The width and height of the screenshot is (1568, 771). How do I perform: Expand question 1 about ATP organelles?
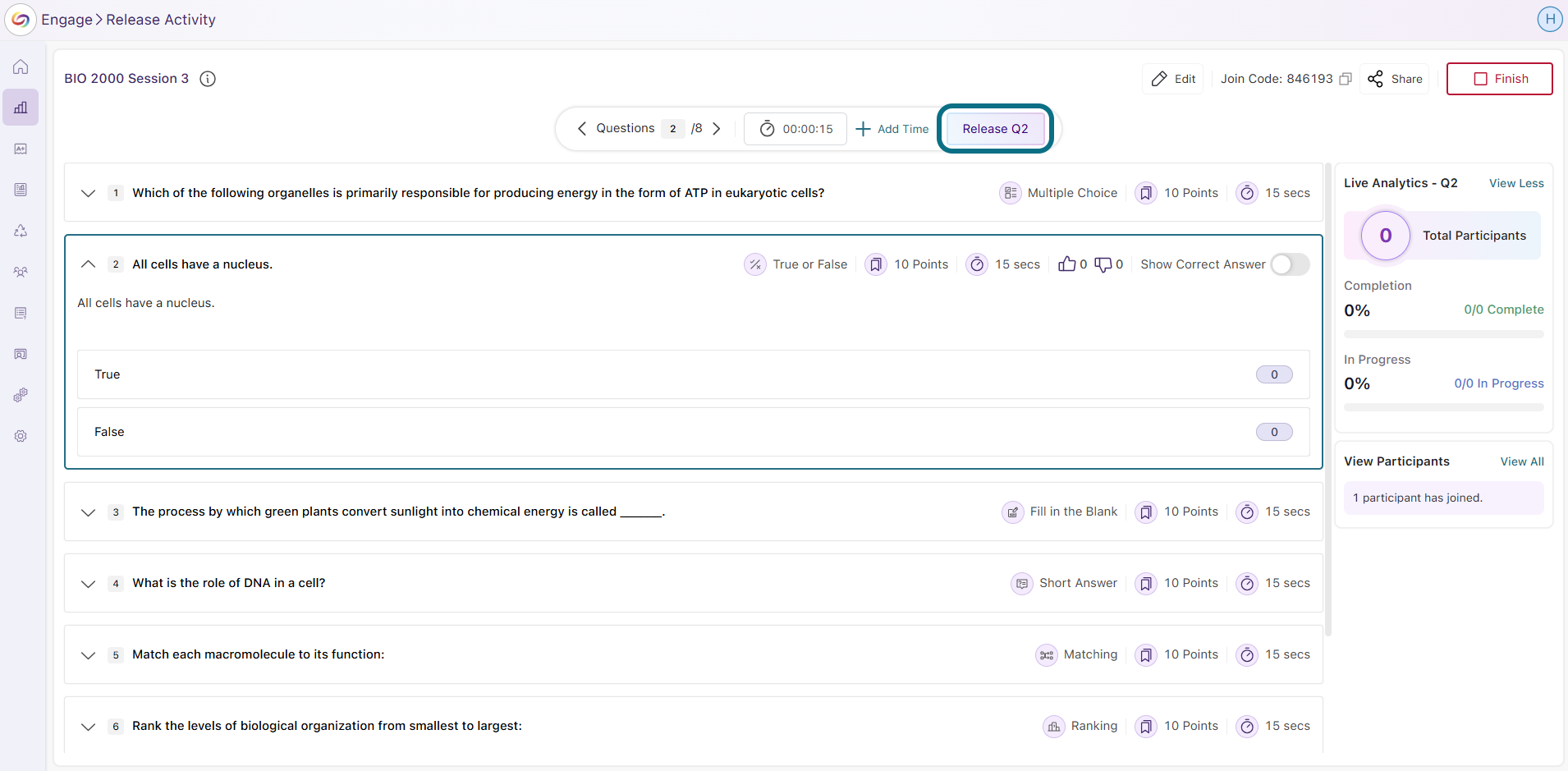(88, 193)
